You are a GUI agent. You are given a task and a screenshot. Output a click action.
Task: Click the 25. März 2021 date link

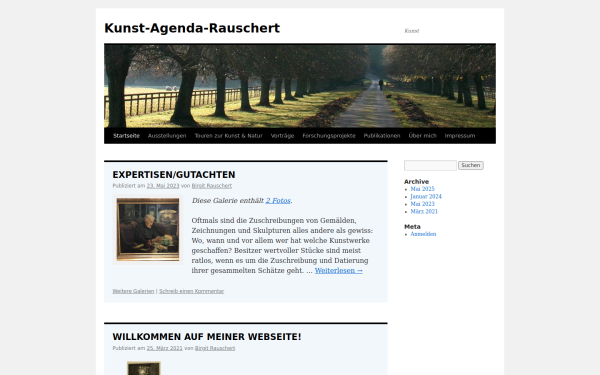(165, 349)
